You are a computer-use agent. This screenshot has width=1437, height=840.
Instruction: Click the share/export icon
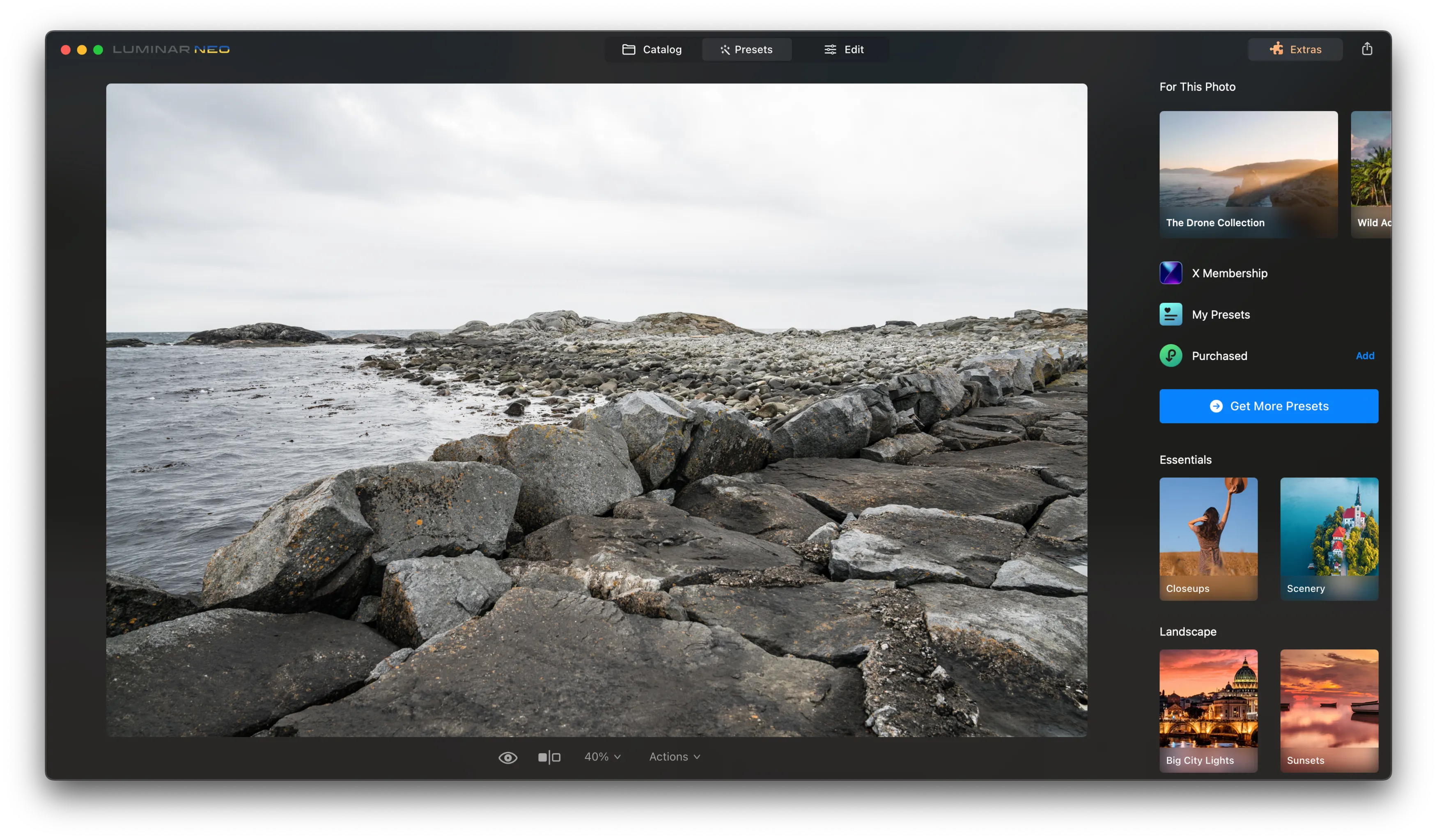point(1367,49)
